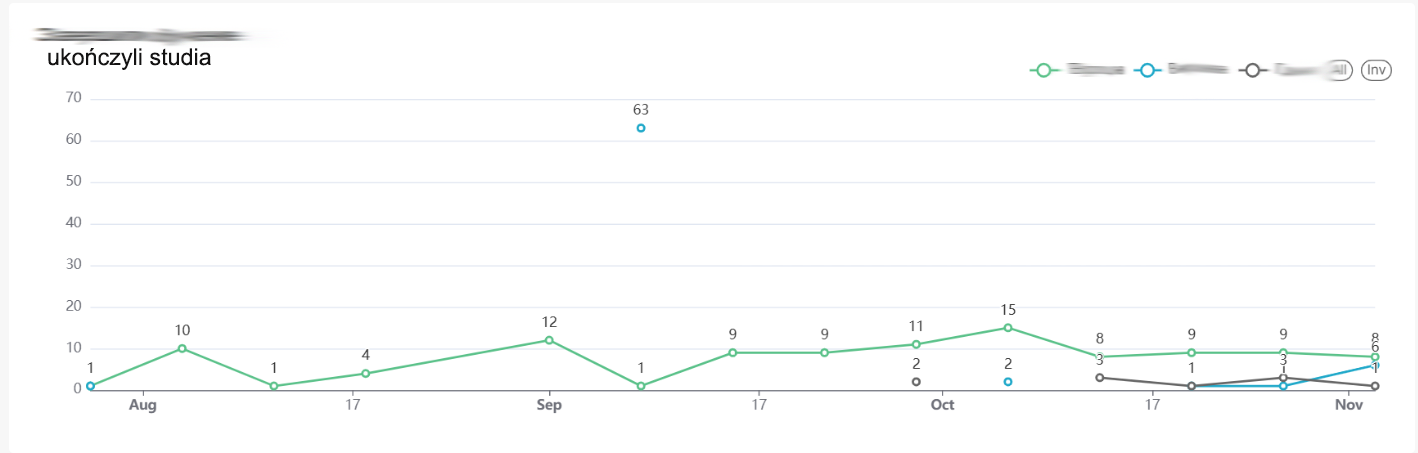
Task: Select the blue point labeled 6 at chart end
Action: pyautogui.click(x=1375, y=365)
